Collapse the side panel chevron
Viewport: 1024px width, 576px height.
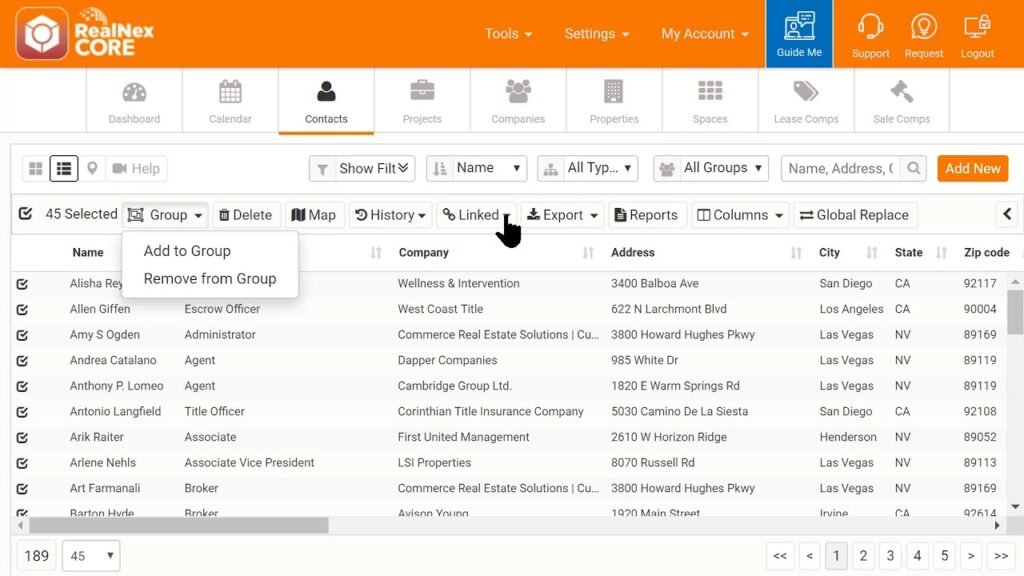1006,214
